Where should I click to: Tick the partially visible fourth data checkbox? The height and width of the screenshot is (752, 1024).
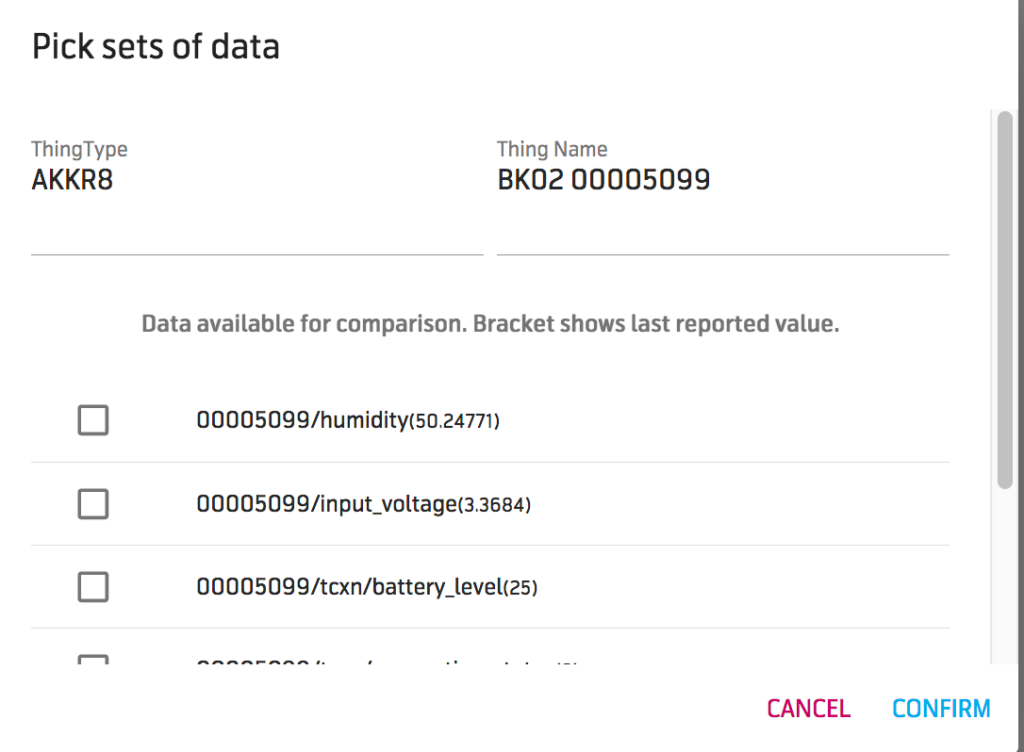click(x=93, y=660)
